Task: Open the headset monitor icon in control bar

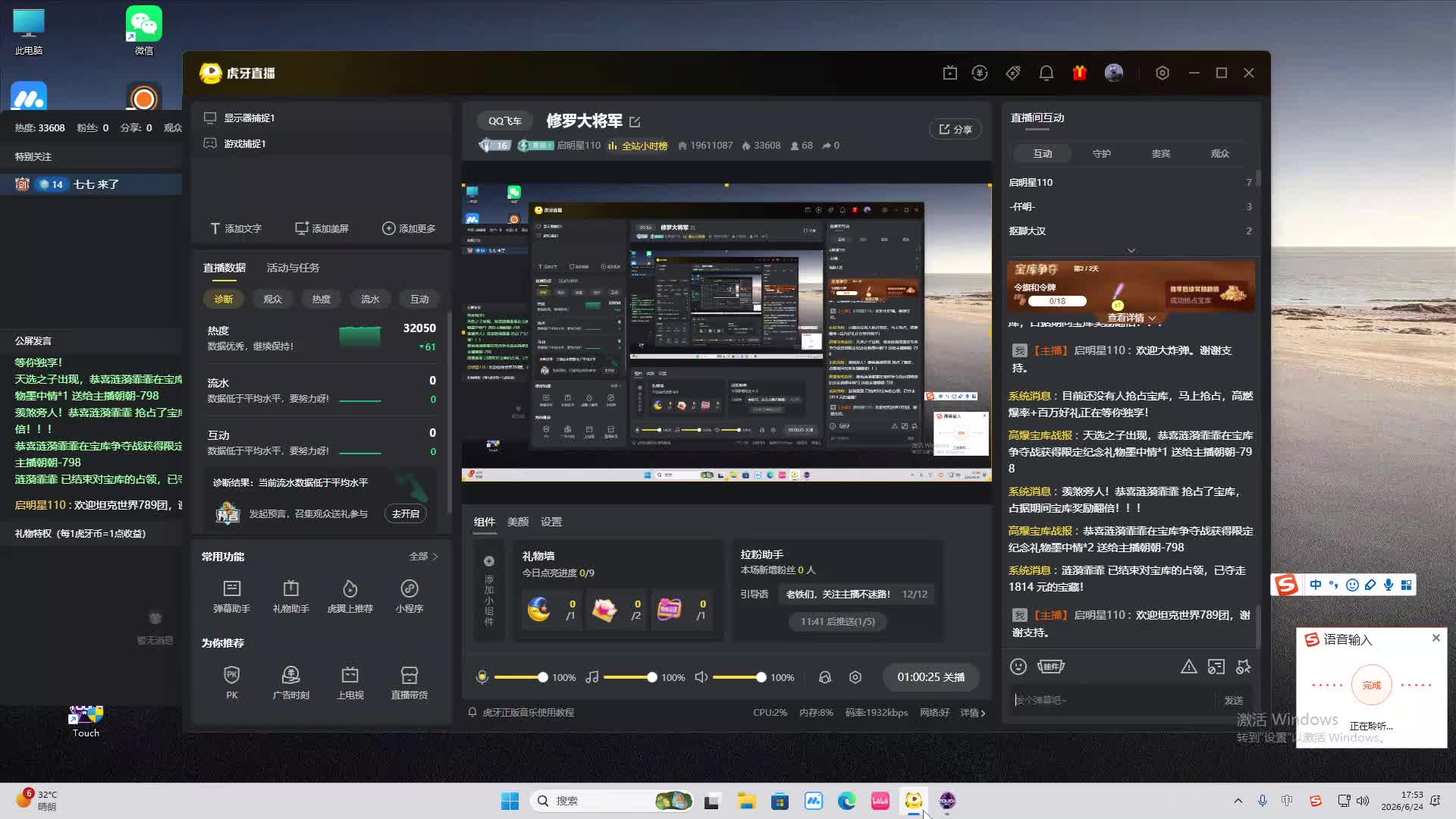Action: (x=825, y=677)
